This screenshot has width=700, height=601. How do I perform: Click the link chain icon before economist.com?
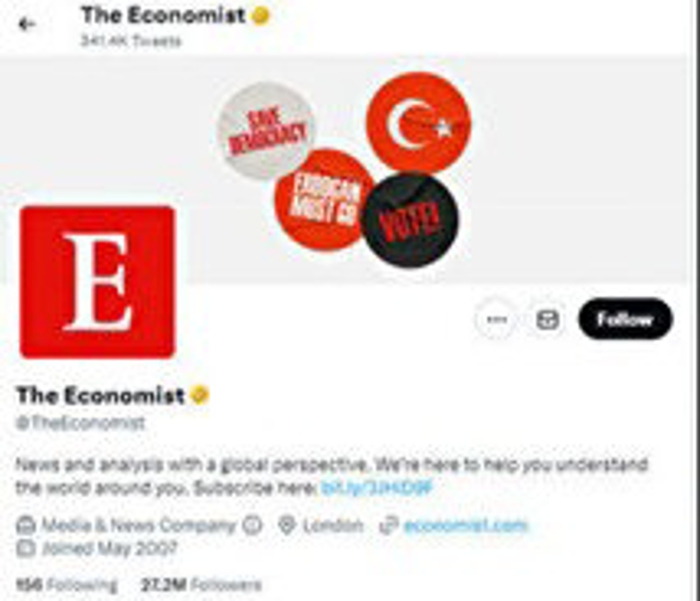[x=388, y=526]
